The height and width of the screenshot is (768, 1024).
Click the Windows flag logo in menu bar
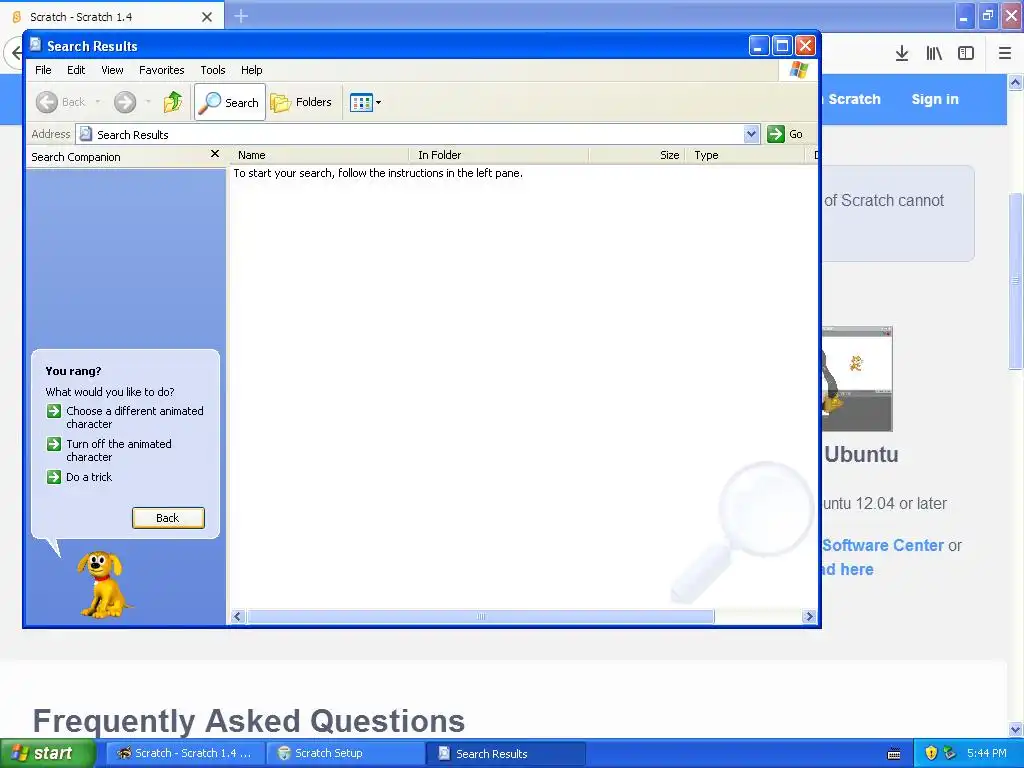tap(799, 70)
